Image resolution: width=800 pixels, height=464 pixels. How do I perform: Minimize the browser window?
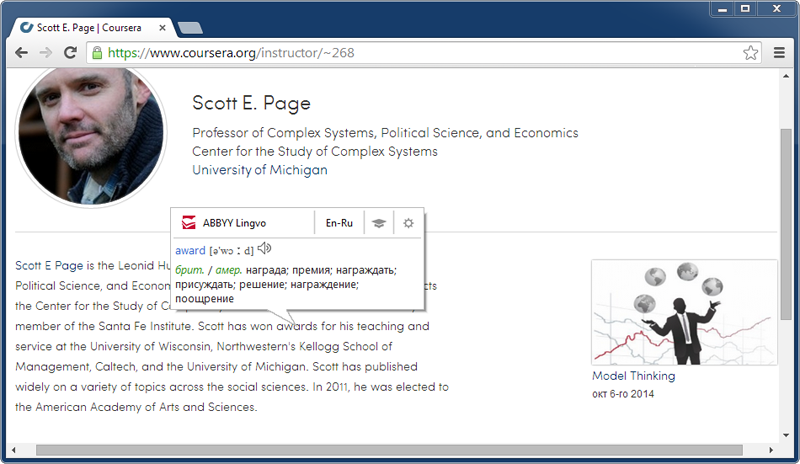point(722,9)
